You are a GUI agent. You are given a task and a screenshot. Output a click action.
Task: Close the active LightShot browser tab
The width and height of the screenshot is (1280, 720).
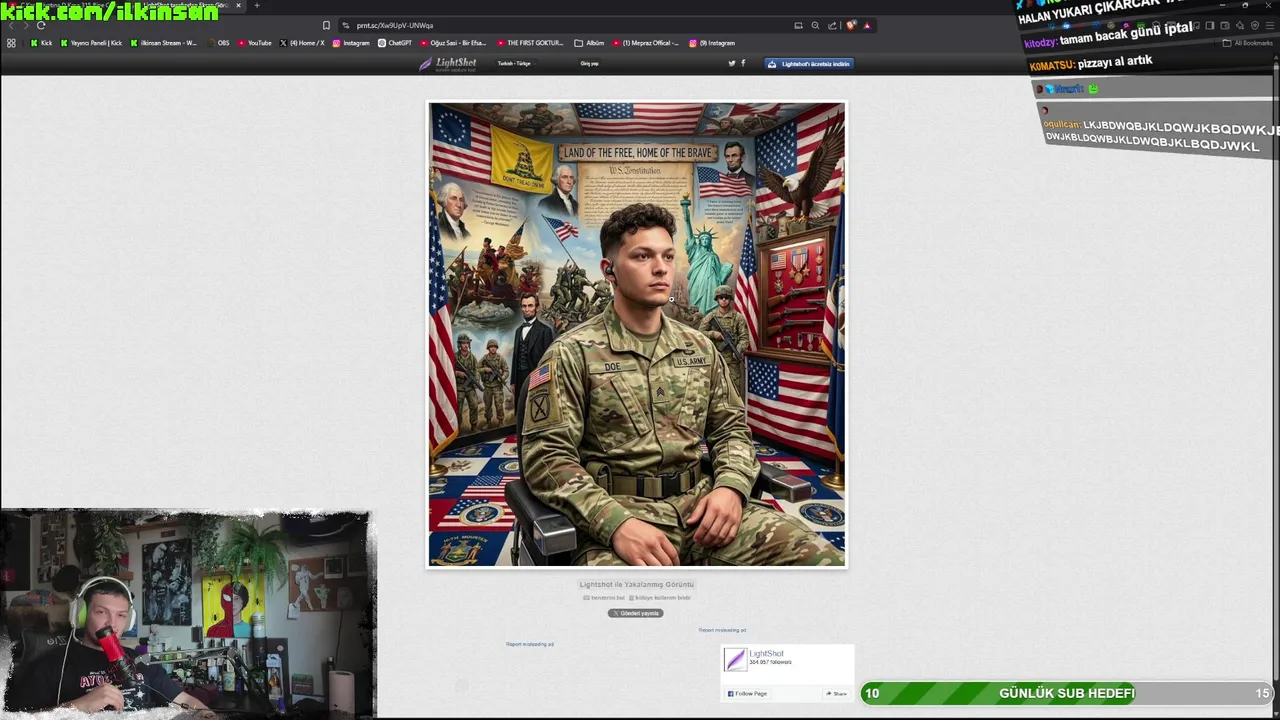coord(238,5)
